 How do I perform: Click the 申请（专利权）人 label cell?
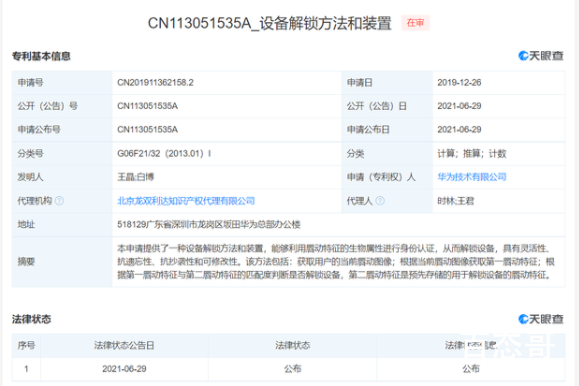[387, 177]
